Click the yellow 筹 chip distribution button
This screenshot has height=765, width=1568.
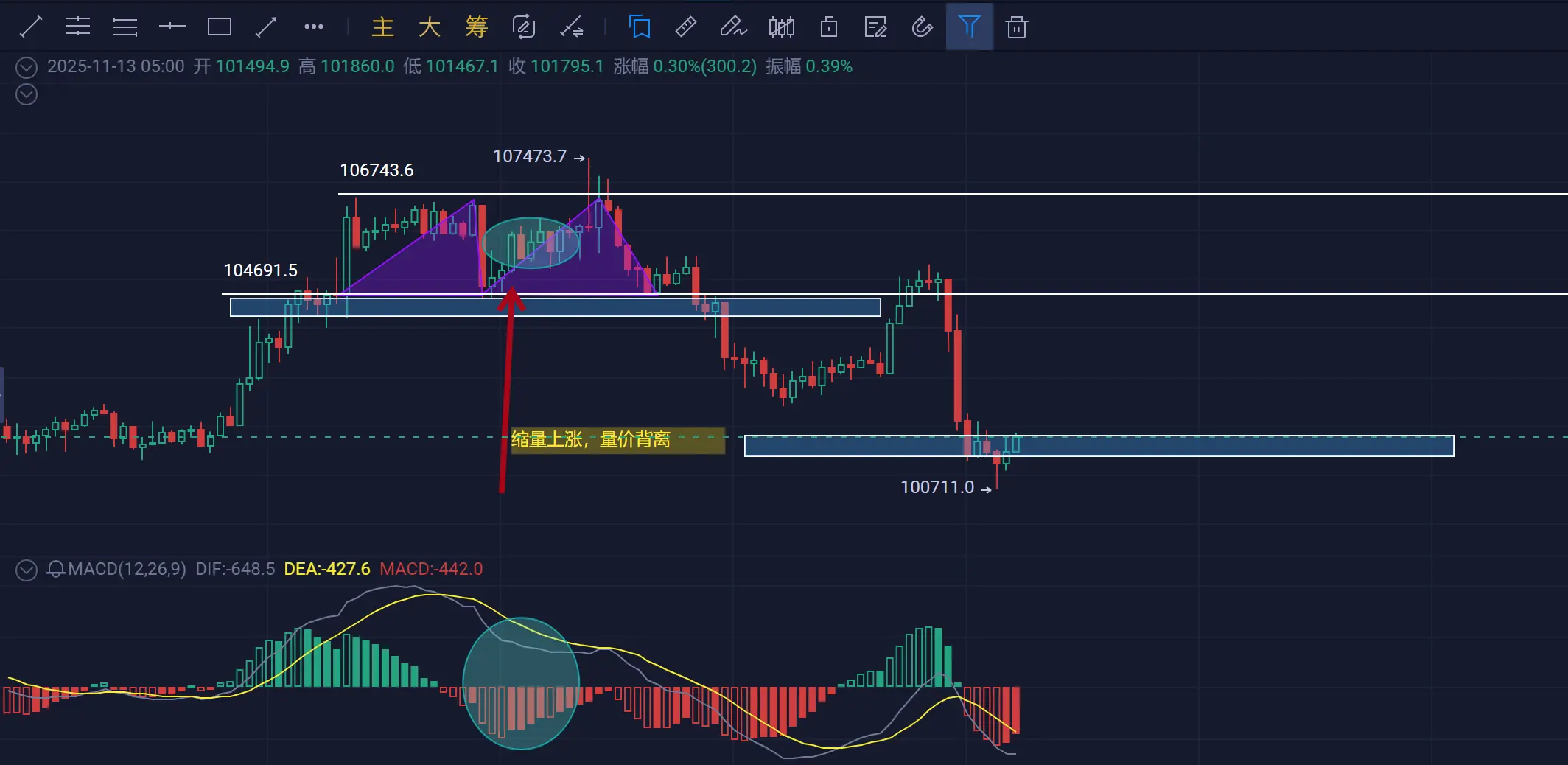tap(477, 27)
